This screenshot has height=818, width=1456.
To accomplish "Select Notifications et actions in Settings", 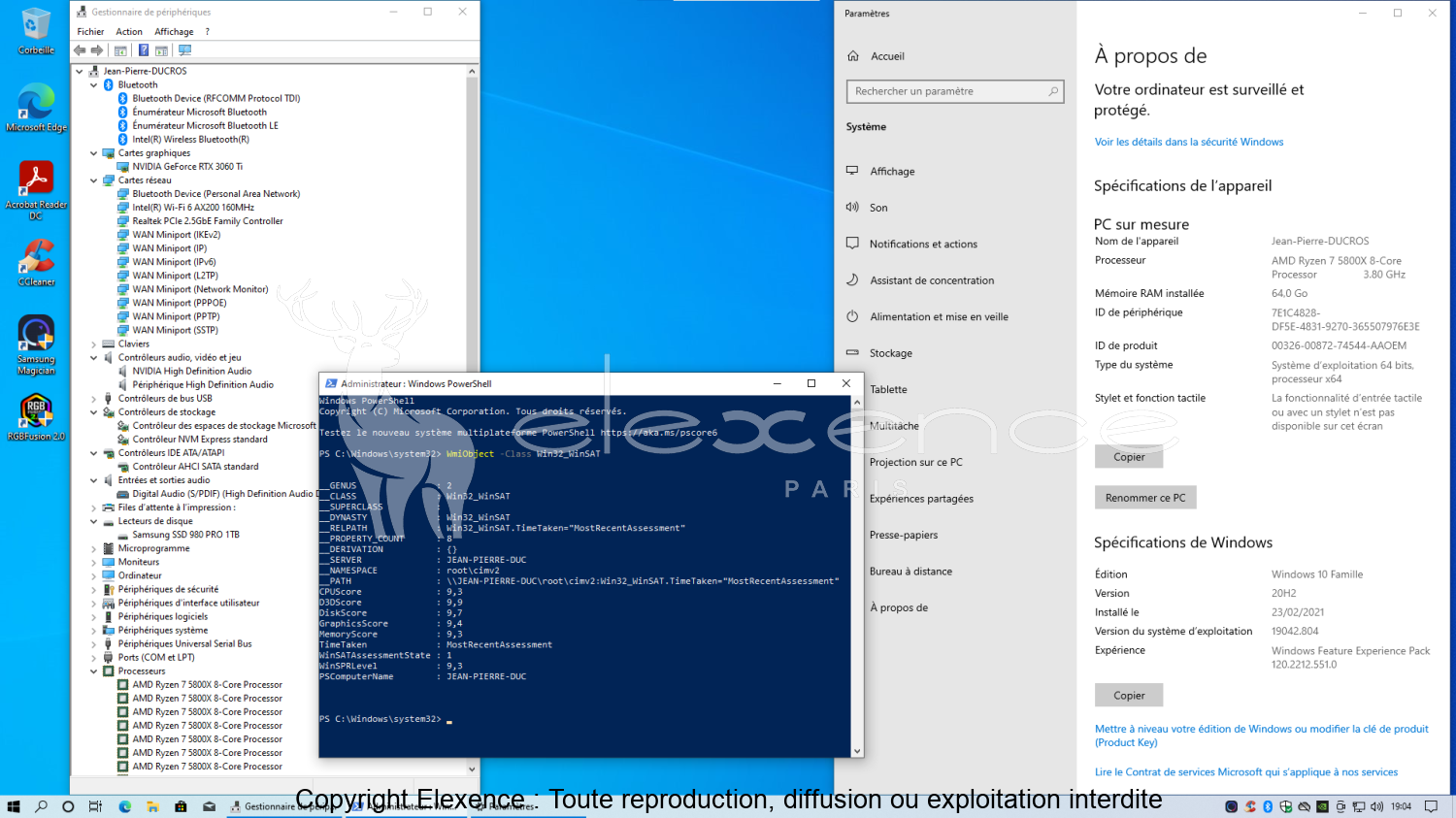I will click(x=923, y=245).
